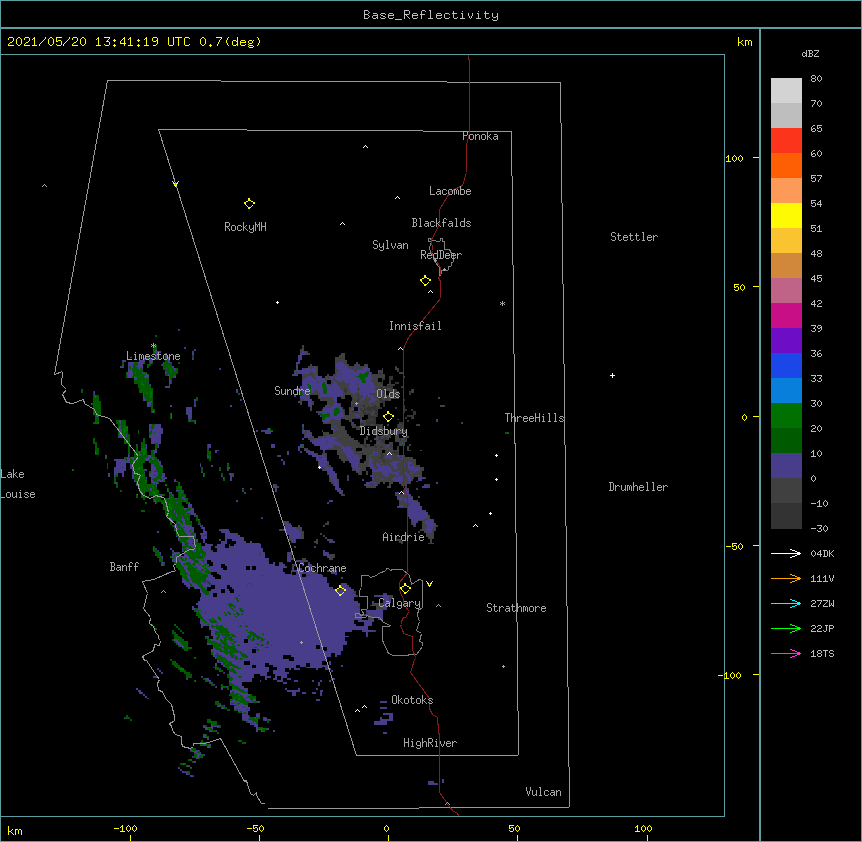Screen dimensions: 862x842
Task: Click the Banff label
Action: (x=124, y=567)
